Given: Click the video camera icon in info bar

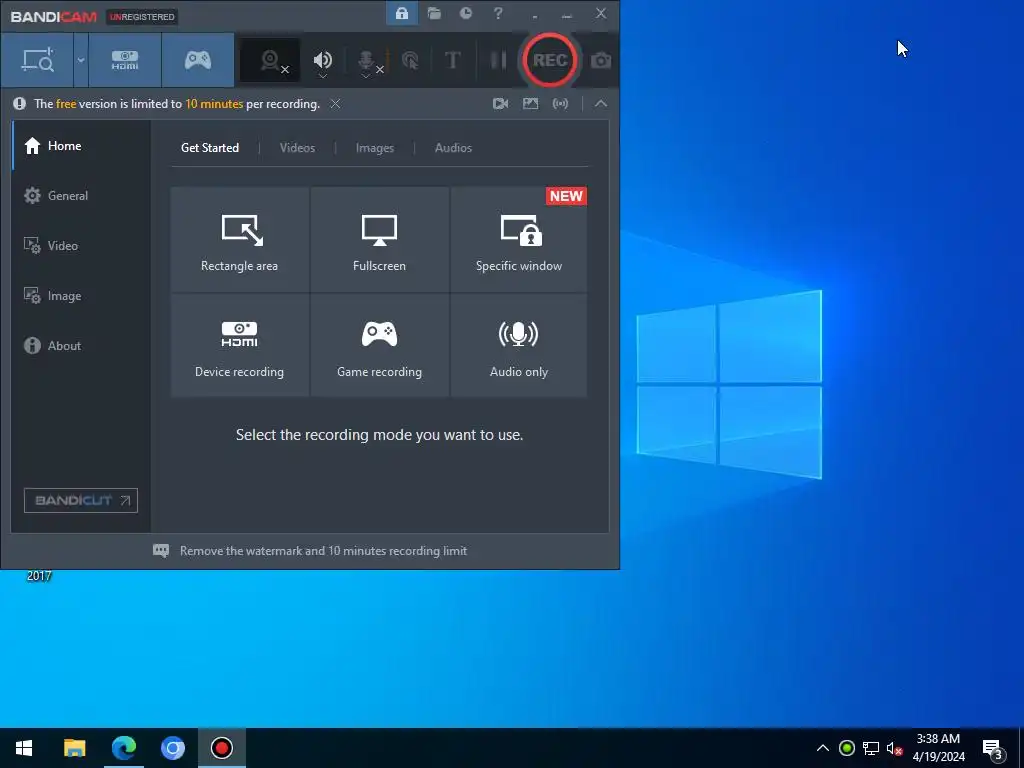Looking at the screenshot, I should (500, 104).
